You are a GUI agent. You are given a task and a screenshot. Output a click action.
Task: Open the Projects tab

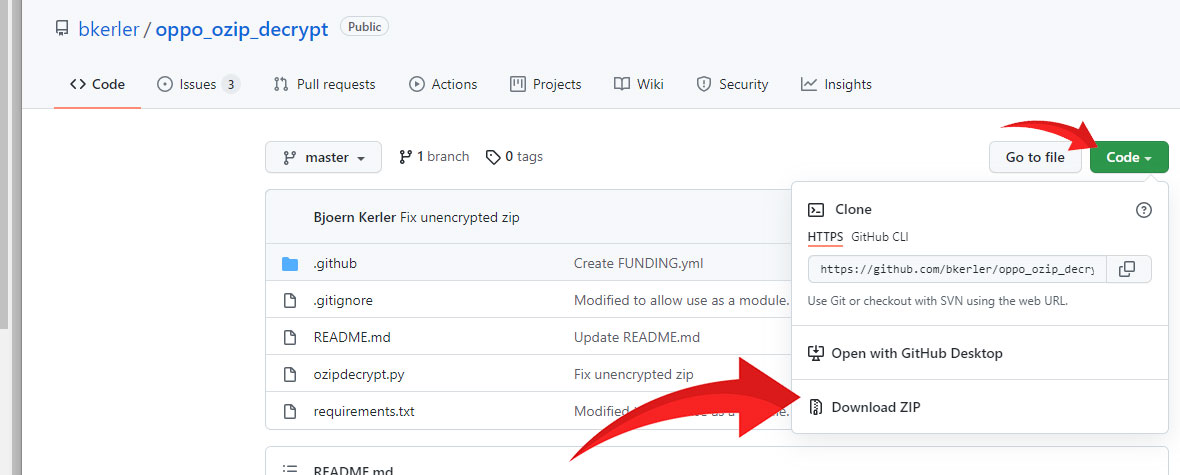[546, 84]
